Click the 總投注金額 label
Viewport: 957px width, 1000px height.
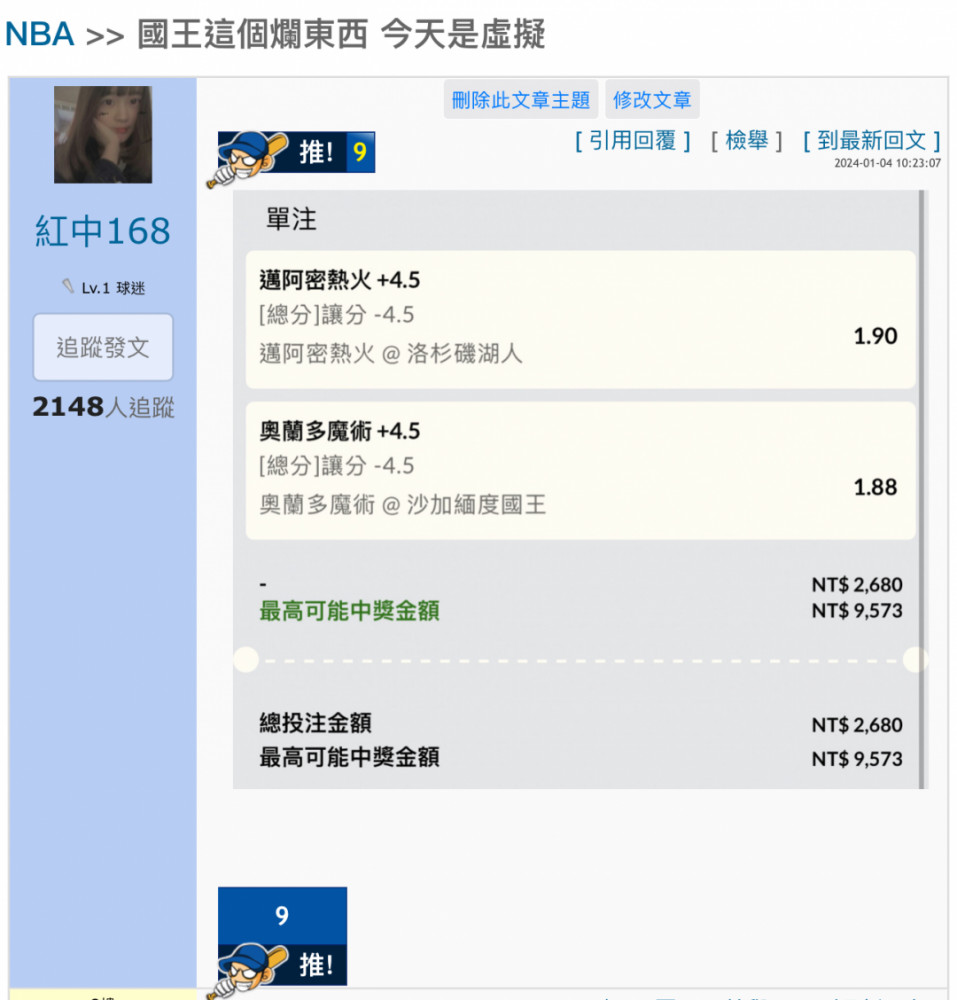point(315,723)
